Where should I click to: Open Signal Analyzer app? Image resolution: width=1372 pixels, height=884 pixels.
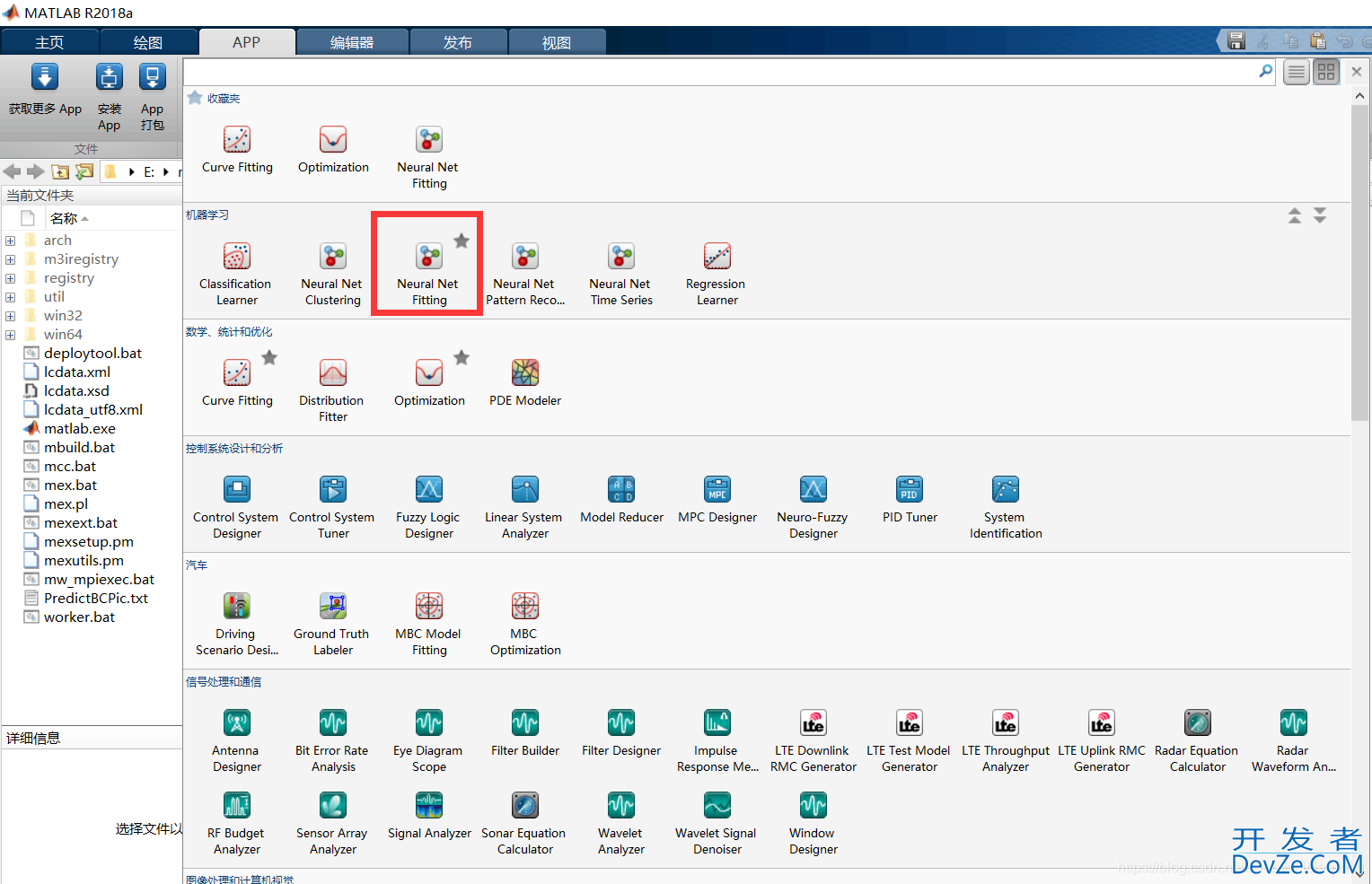coord(428,815)
